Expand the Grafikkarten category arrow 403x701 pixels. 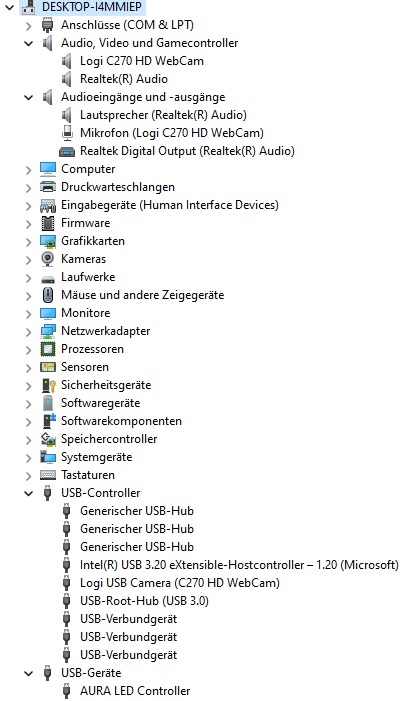pyautogui.click(x=29, y=241)
